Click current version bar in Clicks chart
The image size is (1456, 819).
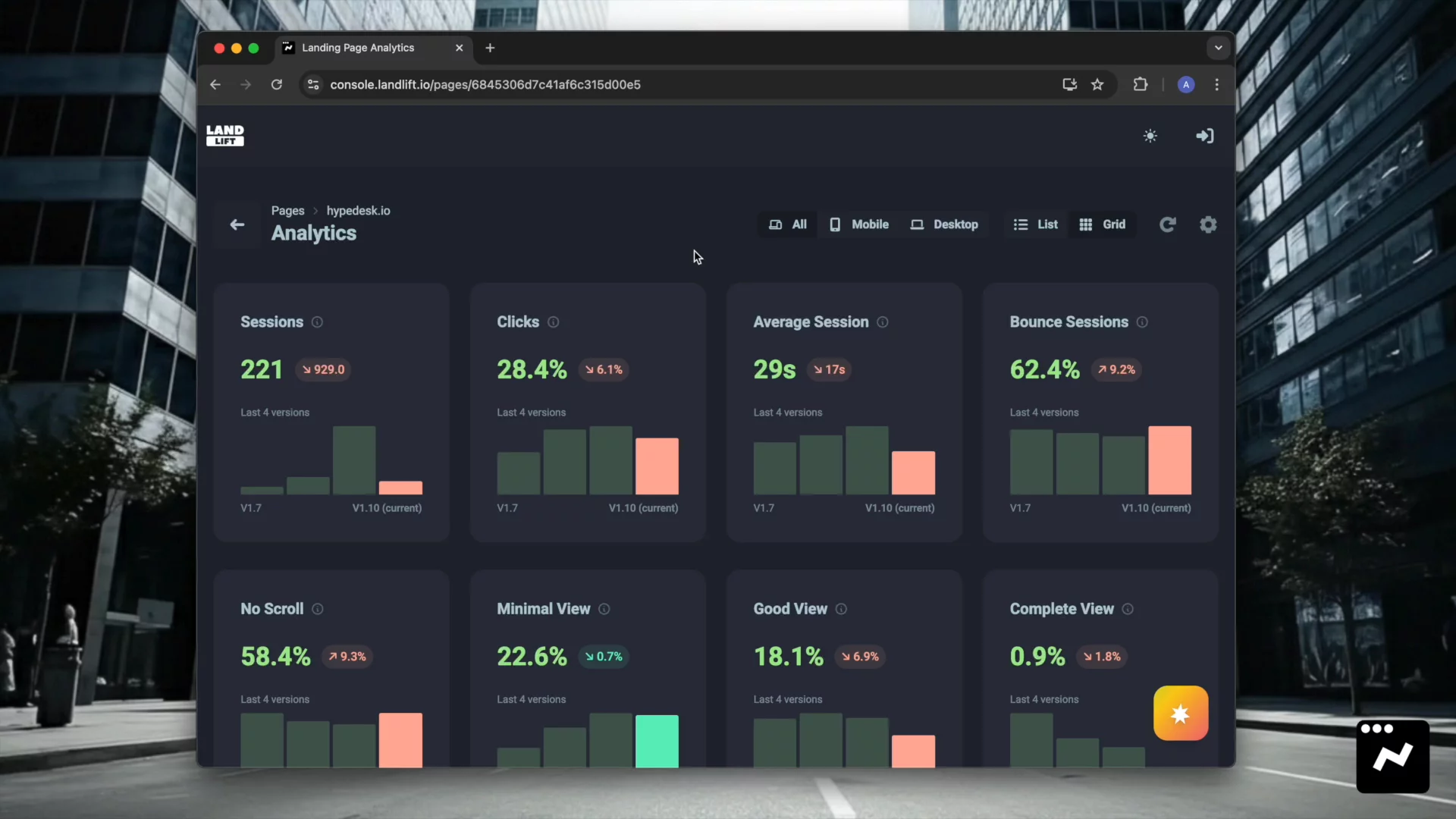tap(657, 466)
